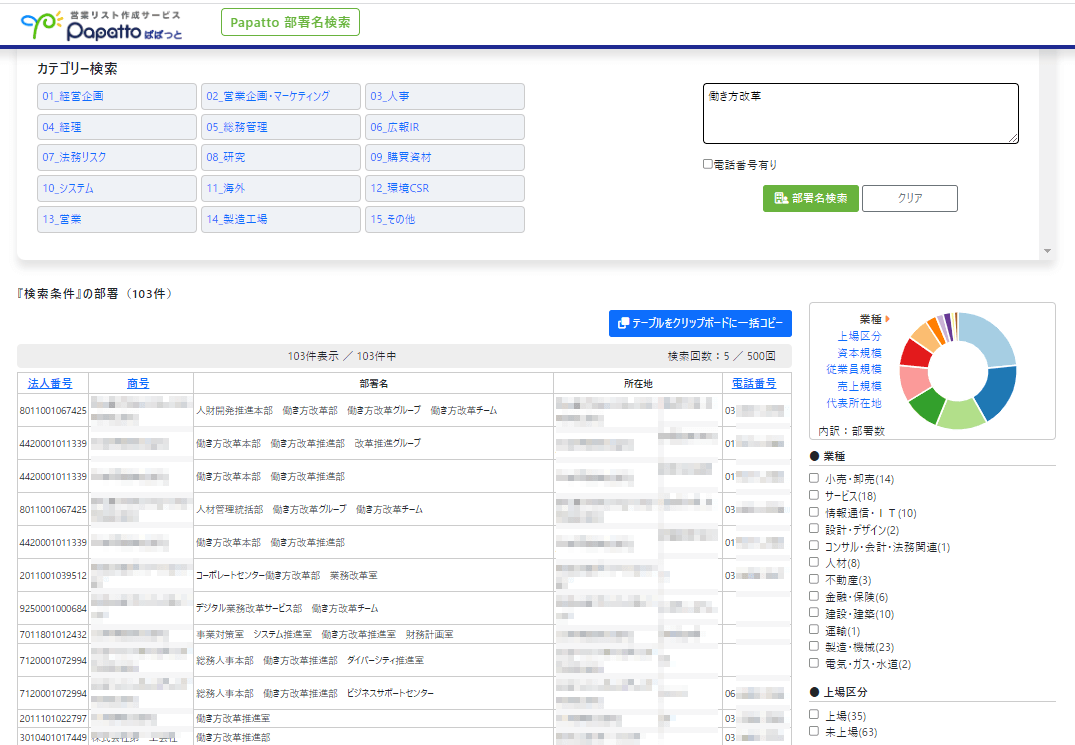Click corporate number 2011101022797 cell
This screenshot has width=1075, height=745.
(53, 719)
